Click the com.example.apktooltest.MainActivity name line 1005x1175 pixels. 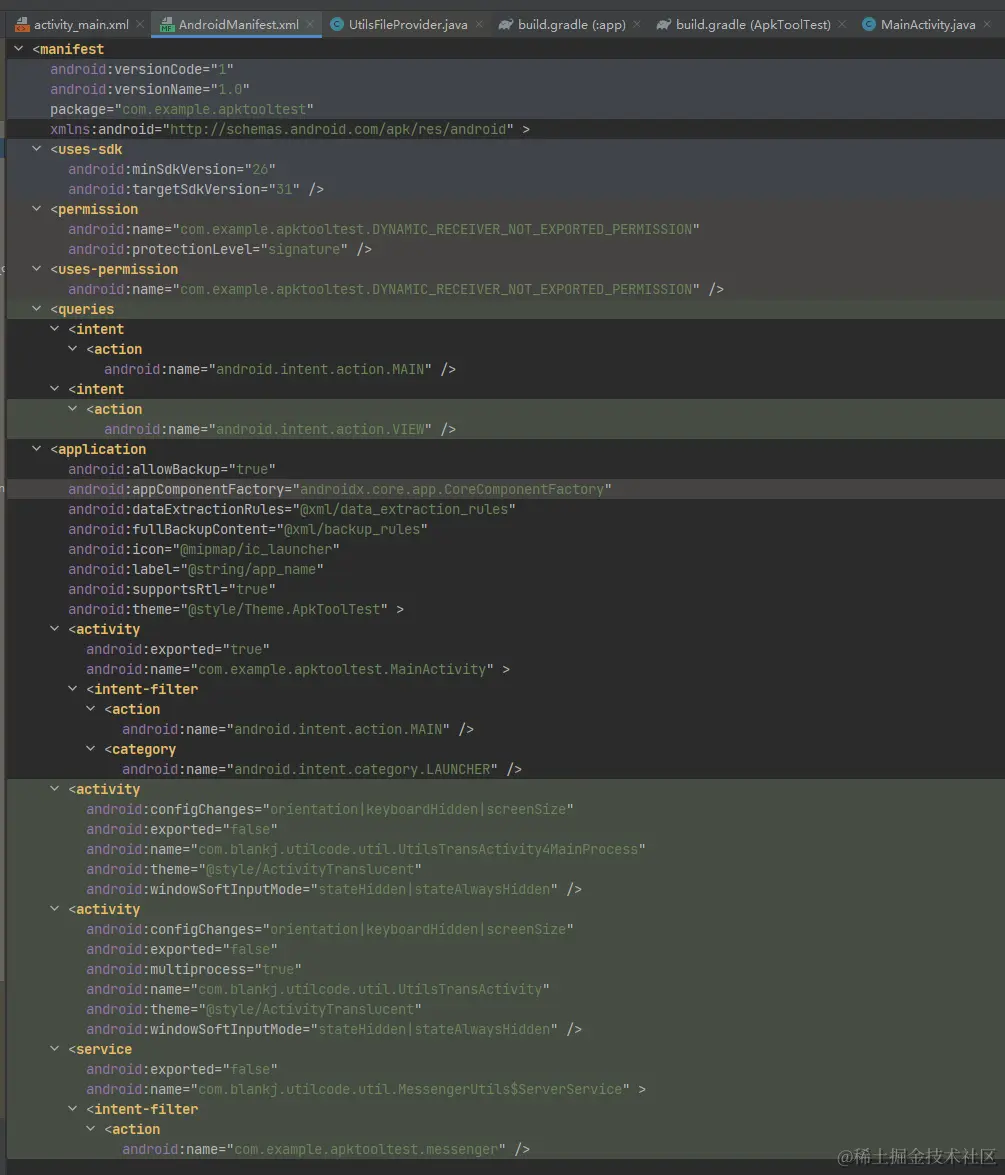point(298,669)
